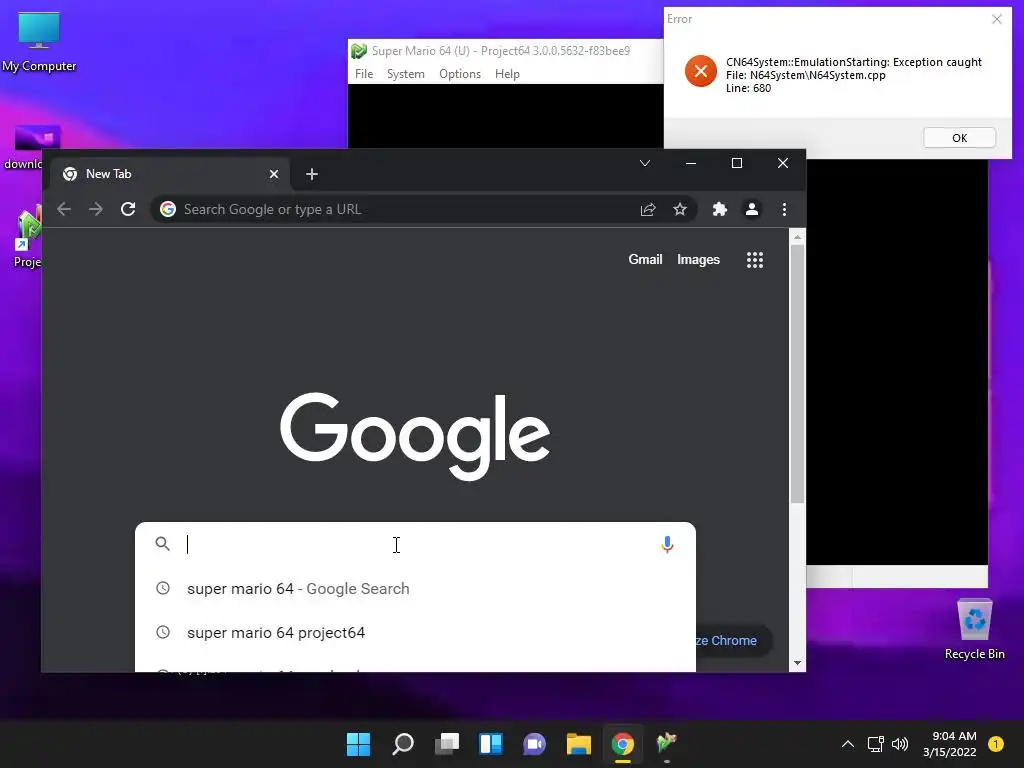Click OK in Error dialog
Screen dimensions: 1024x768
pyautogui.click(x=959, y=138)
